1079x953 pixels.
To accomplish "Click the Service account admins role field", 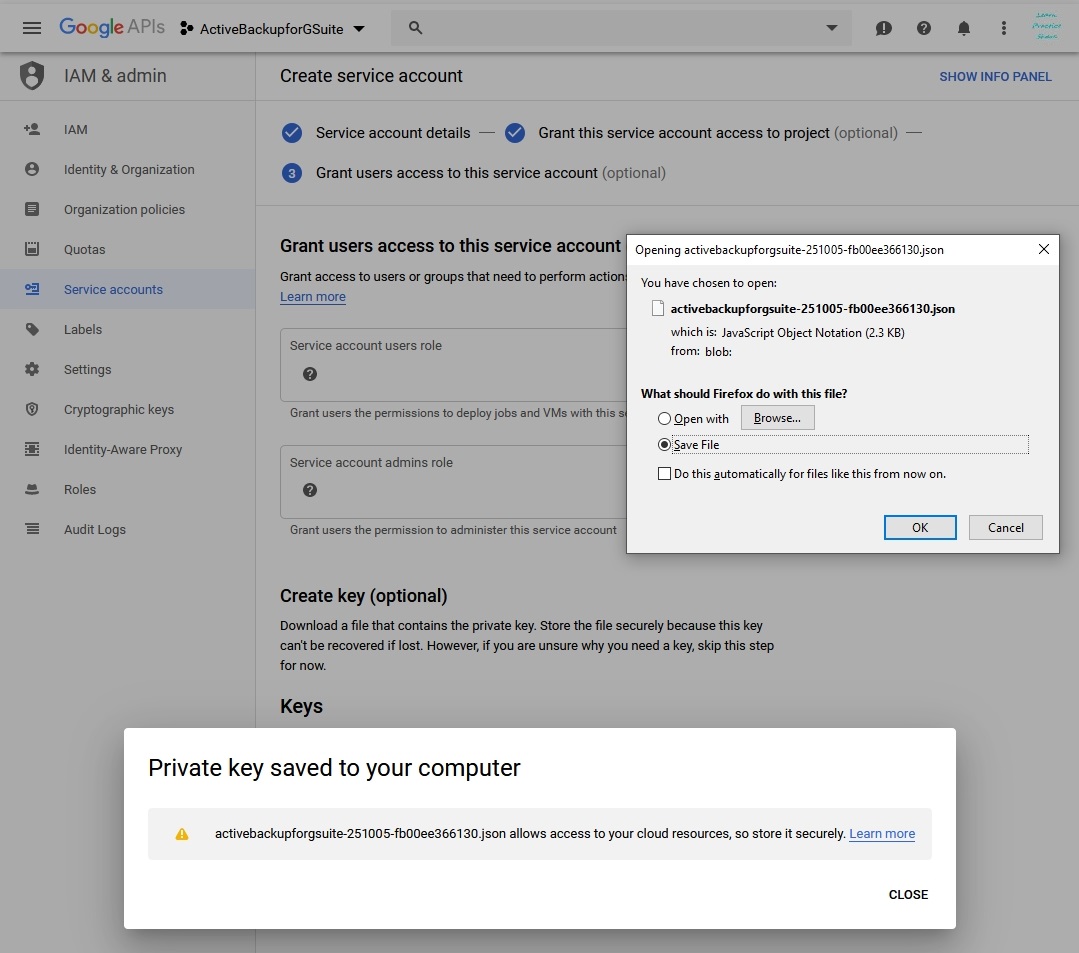I will [x=453, y=482].
